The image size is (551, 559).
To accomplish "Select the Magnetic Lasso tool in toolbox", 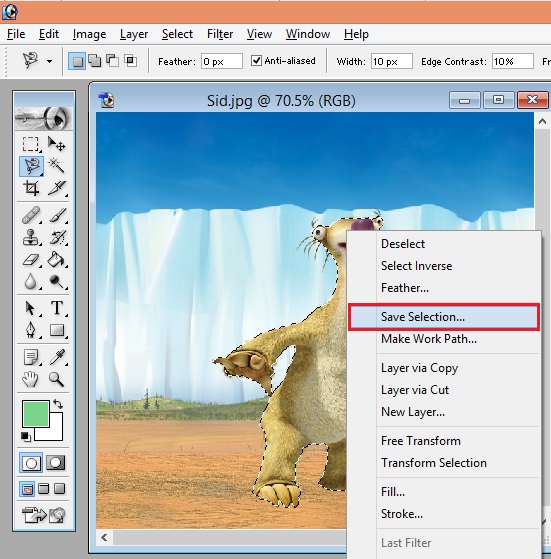I will coord(31,166).
